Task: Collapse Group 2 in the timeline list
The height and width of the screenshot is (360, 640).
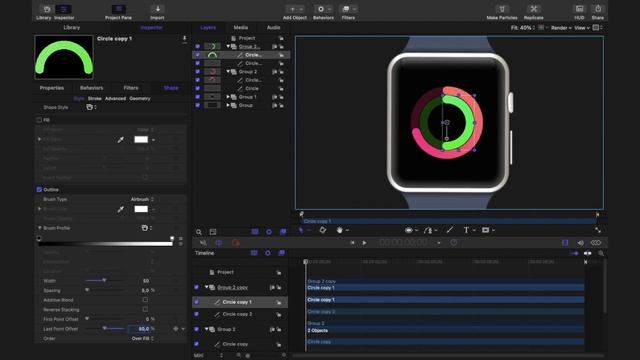Action: [207, 329]
